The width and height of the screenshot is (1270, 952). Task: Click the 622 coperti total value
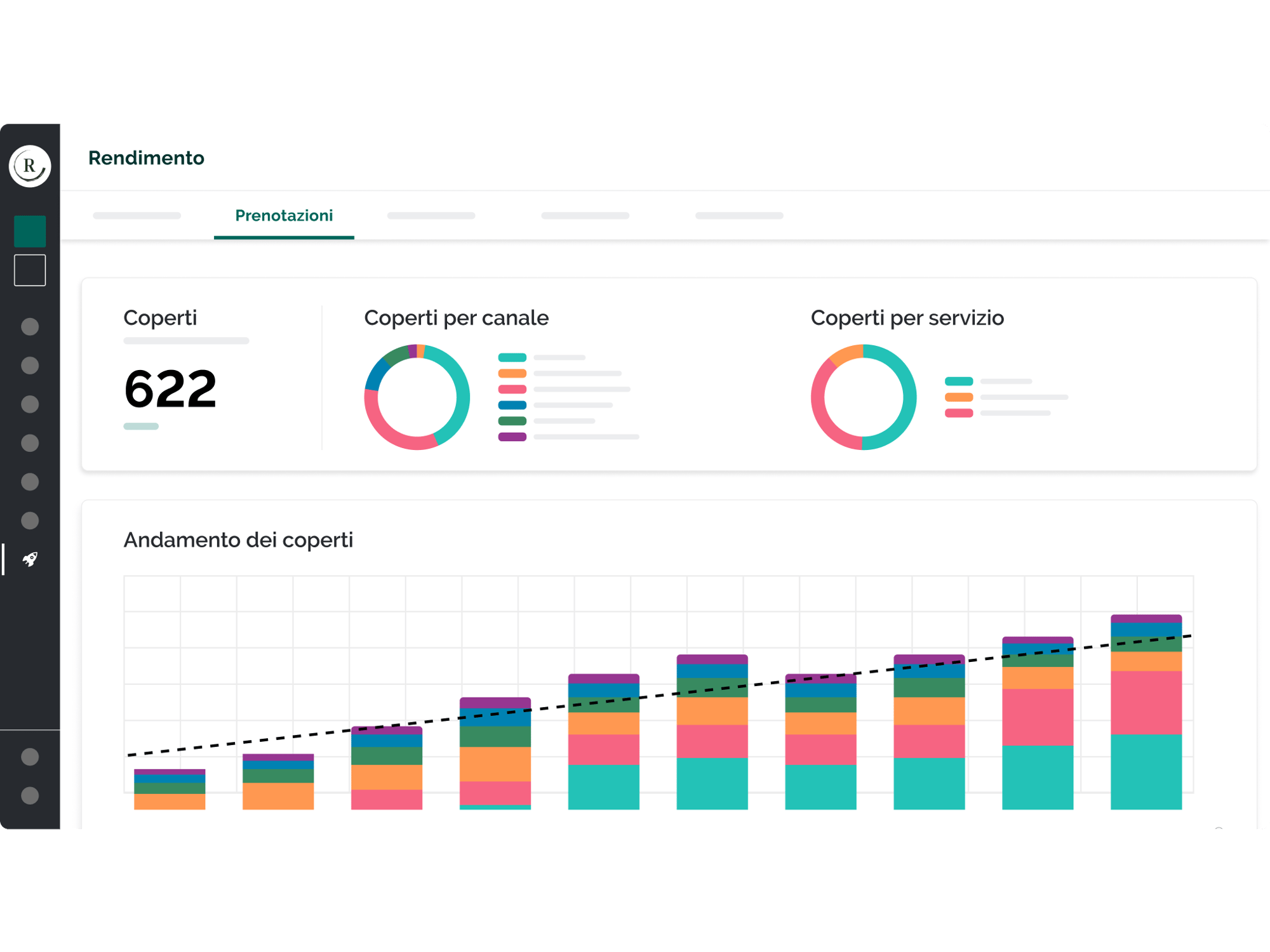click(170, 389)
